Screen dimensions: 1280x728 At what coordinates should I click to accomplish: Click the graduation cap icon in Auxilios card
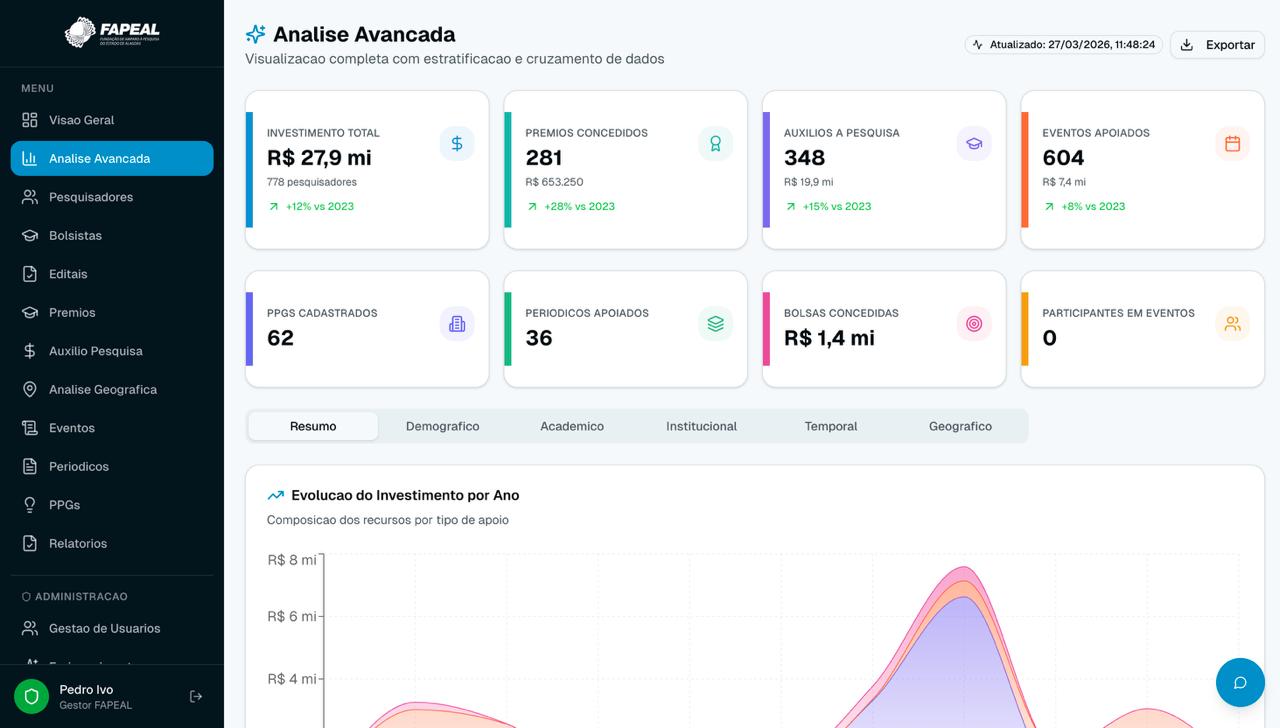[974, 144]
